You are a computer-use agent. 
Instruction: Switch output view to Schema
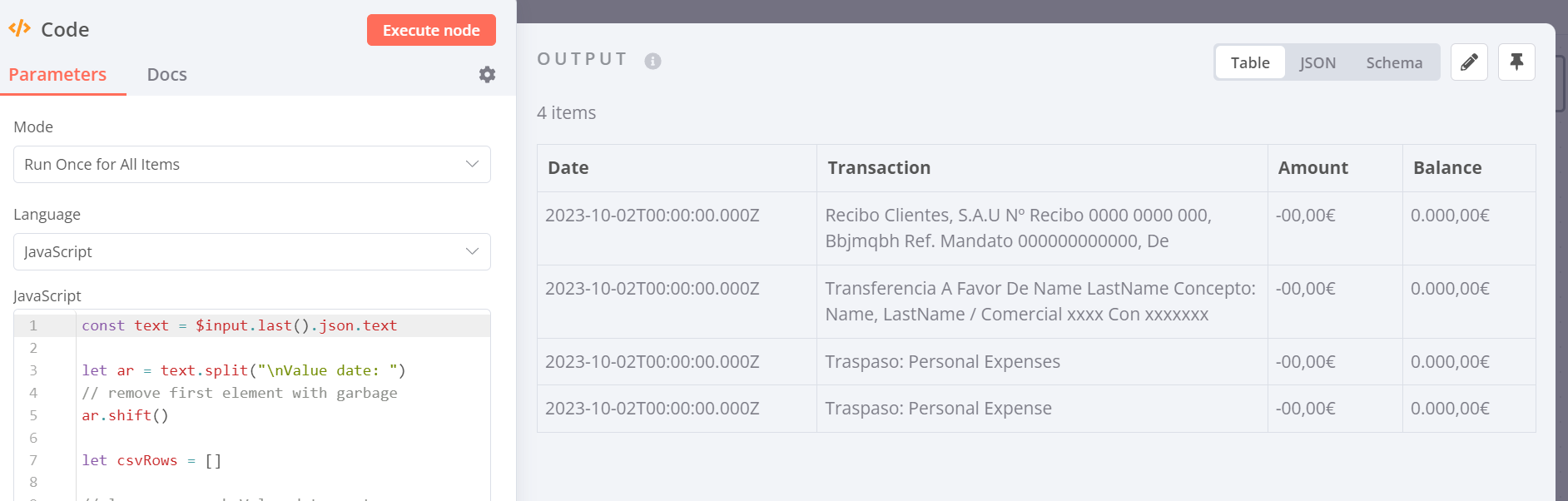(x=1394, y=62)
